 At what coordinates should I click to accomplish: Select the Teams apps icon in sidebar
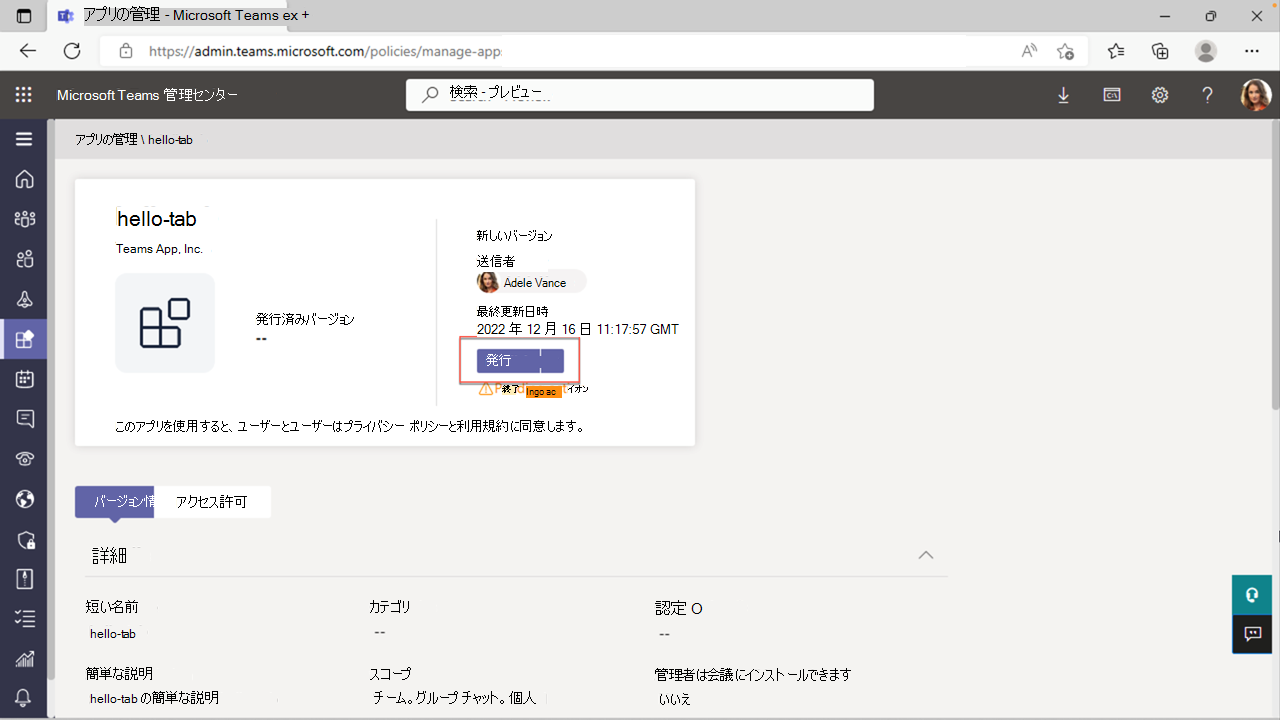25,339
